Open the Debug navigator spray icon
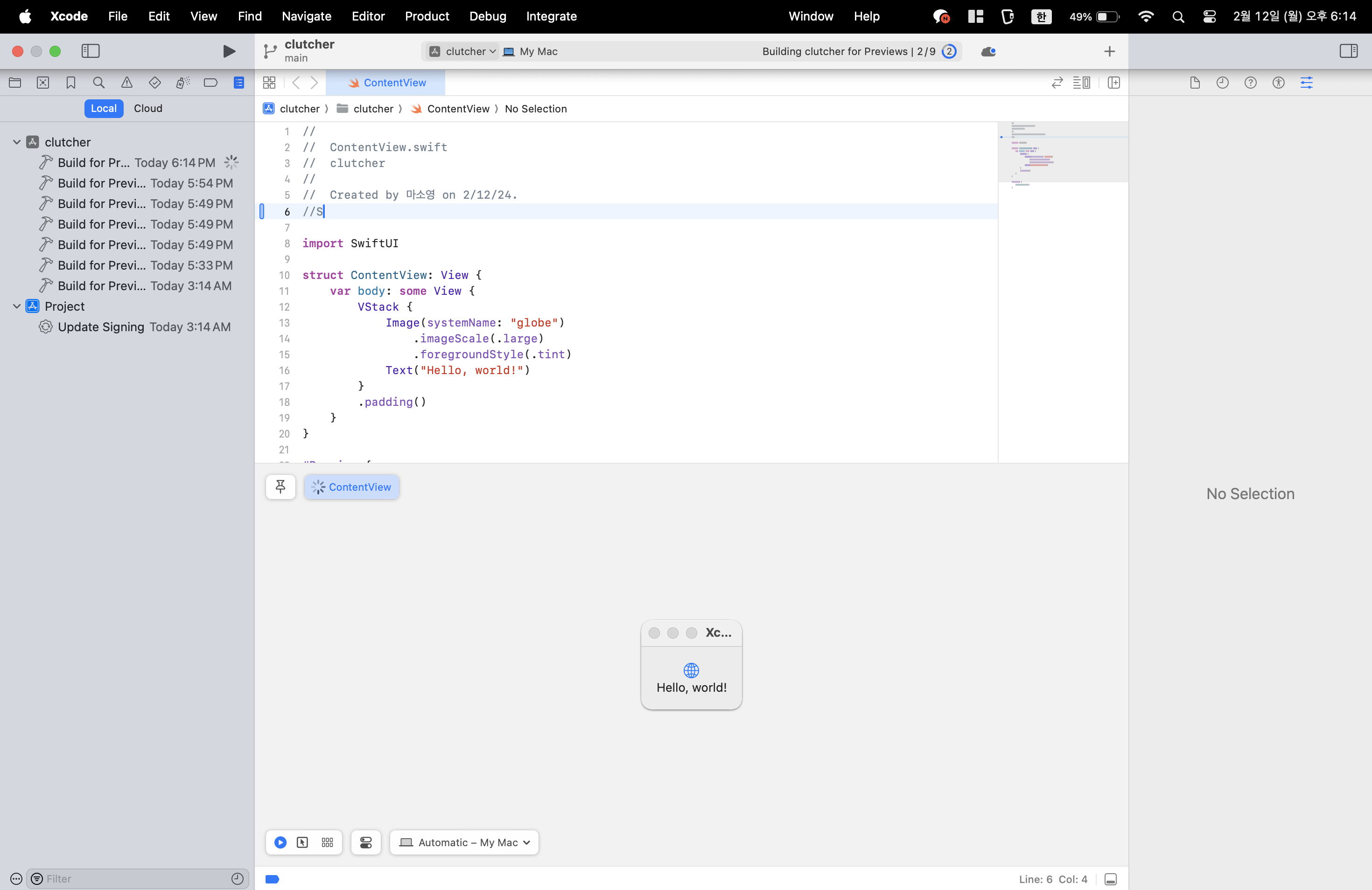The height and width of the screenshot is (890, 1372). [x=183, y=83]
